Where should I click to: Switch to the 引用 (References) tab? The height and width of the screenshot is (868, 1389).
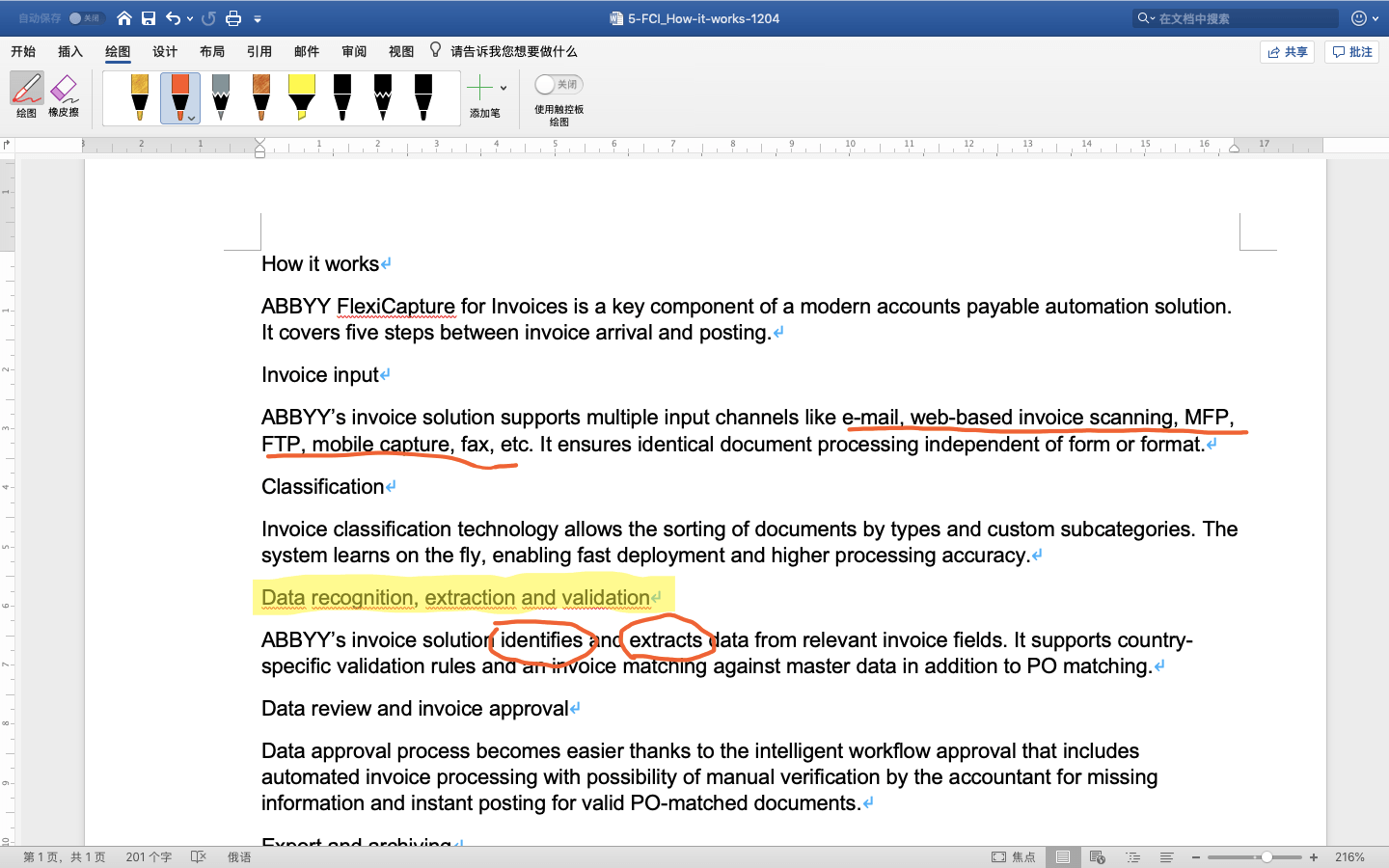(x=259, y=51)
